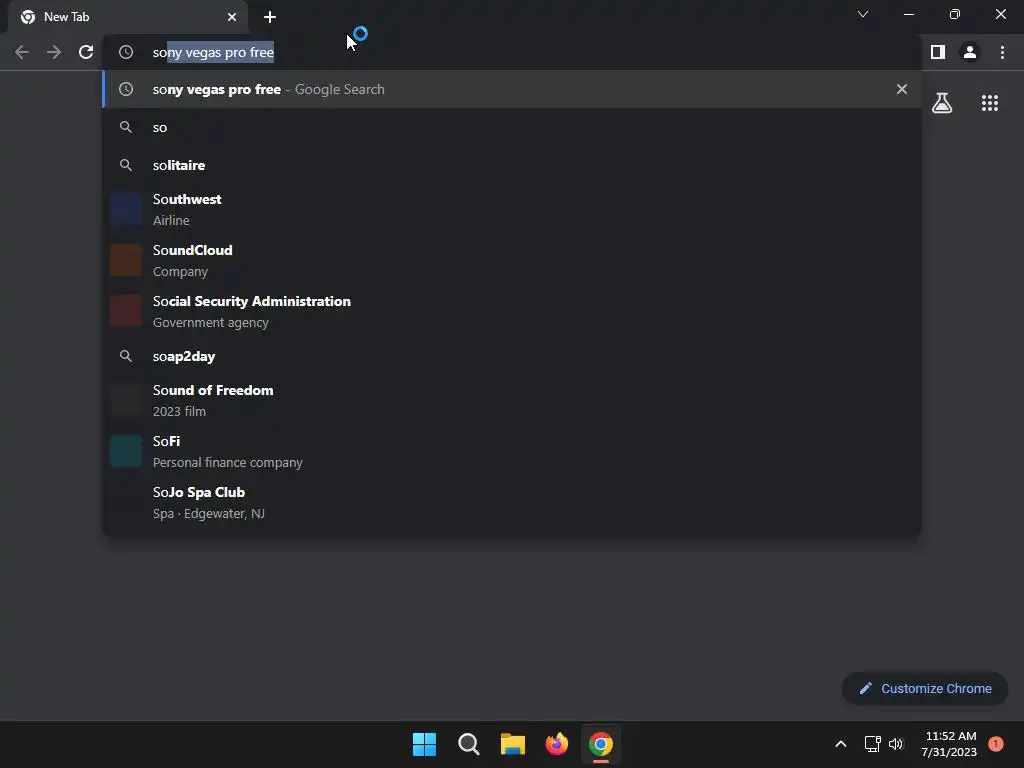Open the clock showing 11:52 AM

949,744
